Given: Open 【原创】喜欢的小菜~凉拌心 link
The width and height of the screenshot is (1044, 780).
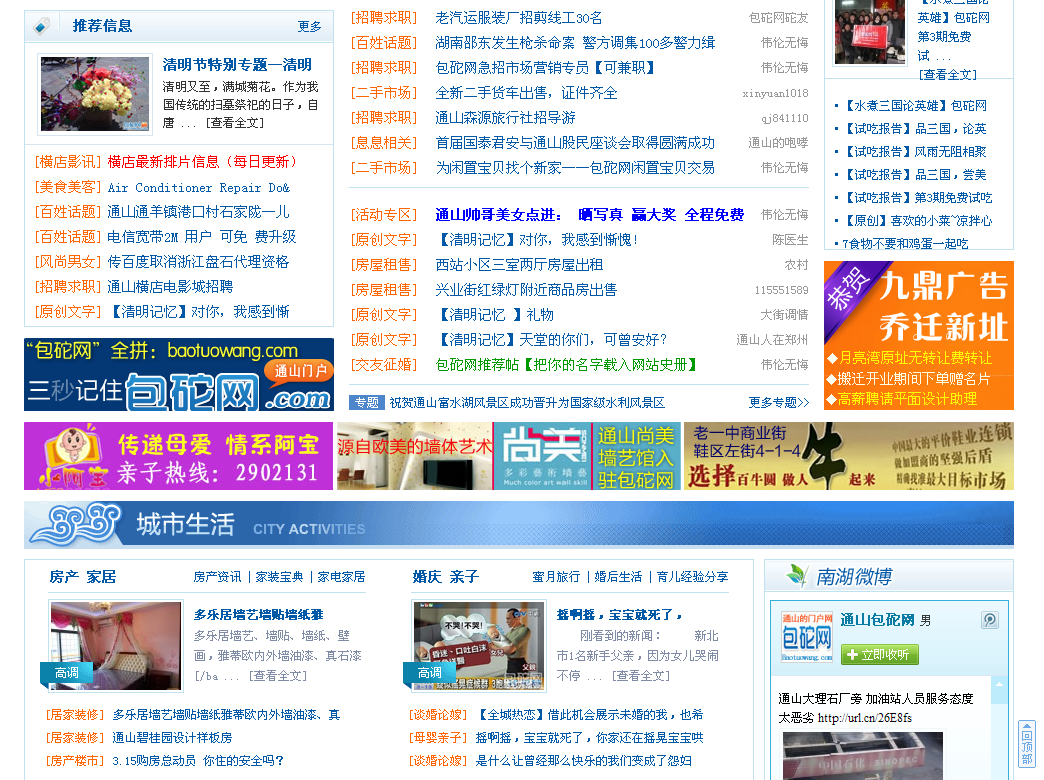Looking at the screenshot, I should coord(918,220).
